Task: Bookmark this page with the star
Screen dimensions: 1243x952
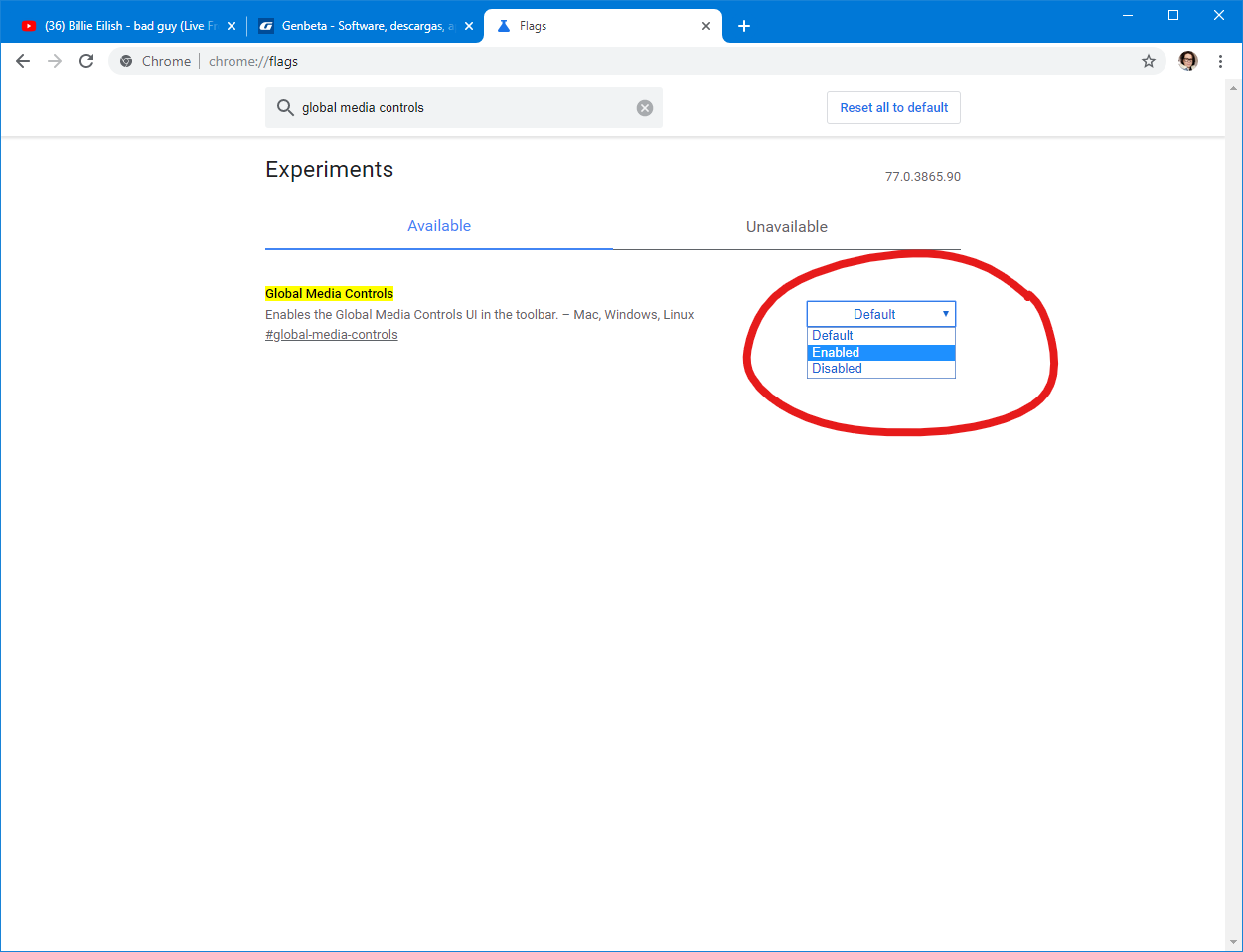Action: click(1149, 61)
